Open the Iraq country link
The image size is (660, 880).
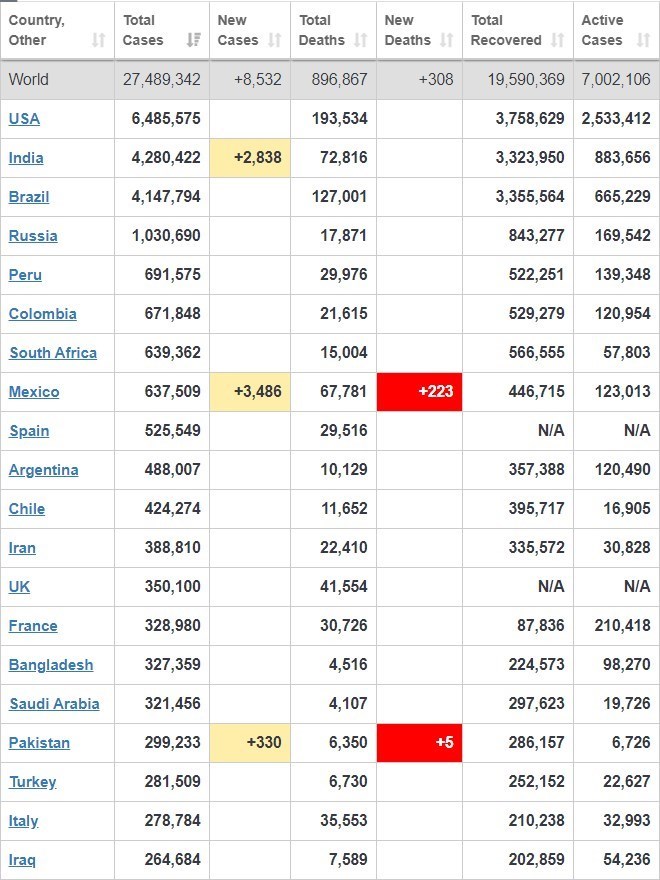point(22,860)
